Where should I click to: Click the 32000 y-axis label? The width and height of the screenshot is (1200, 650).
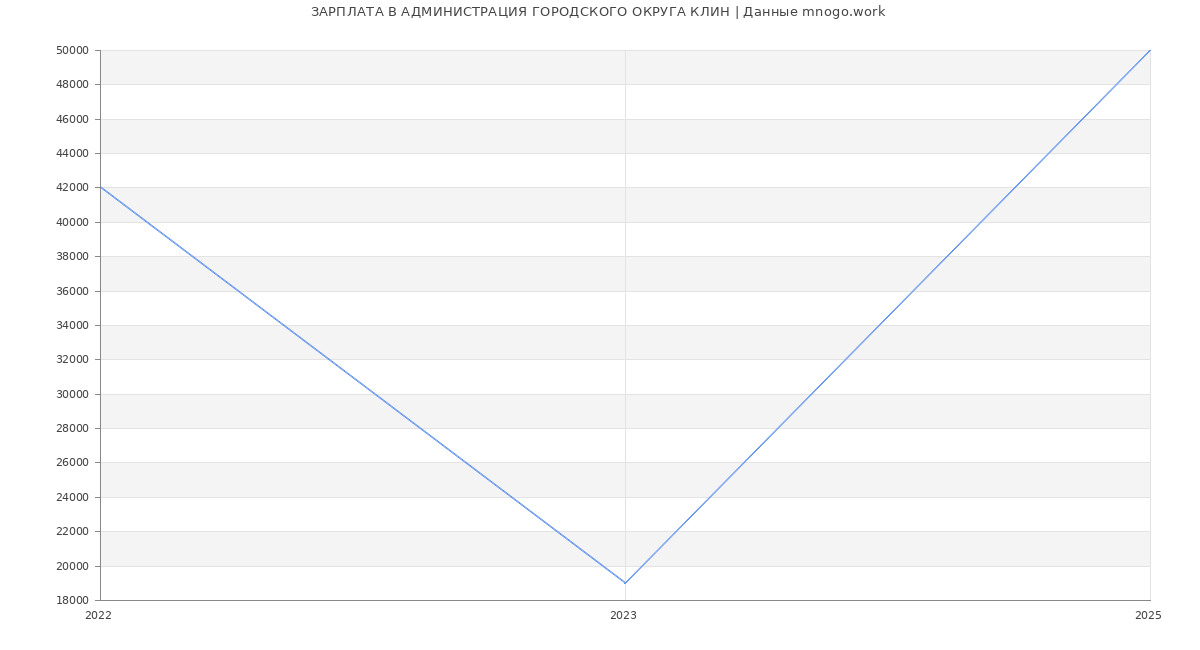point(73,359)
